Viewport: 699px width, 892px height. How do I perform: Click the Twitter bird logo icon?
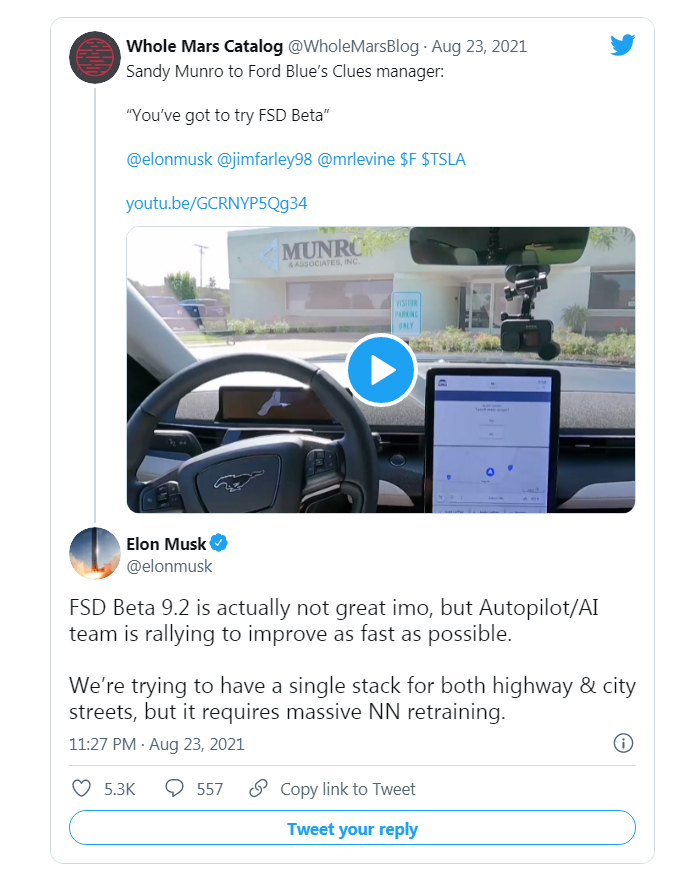(623, 45)
